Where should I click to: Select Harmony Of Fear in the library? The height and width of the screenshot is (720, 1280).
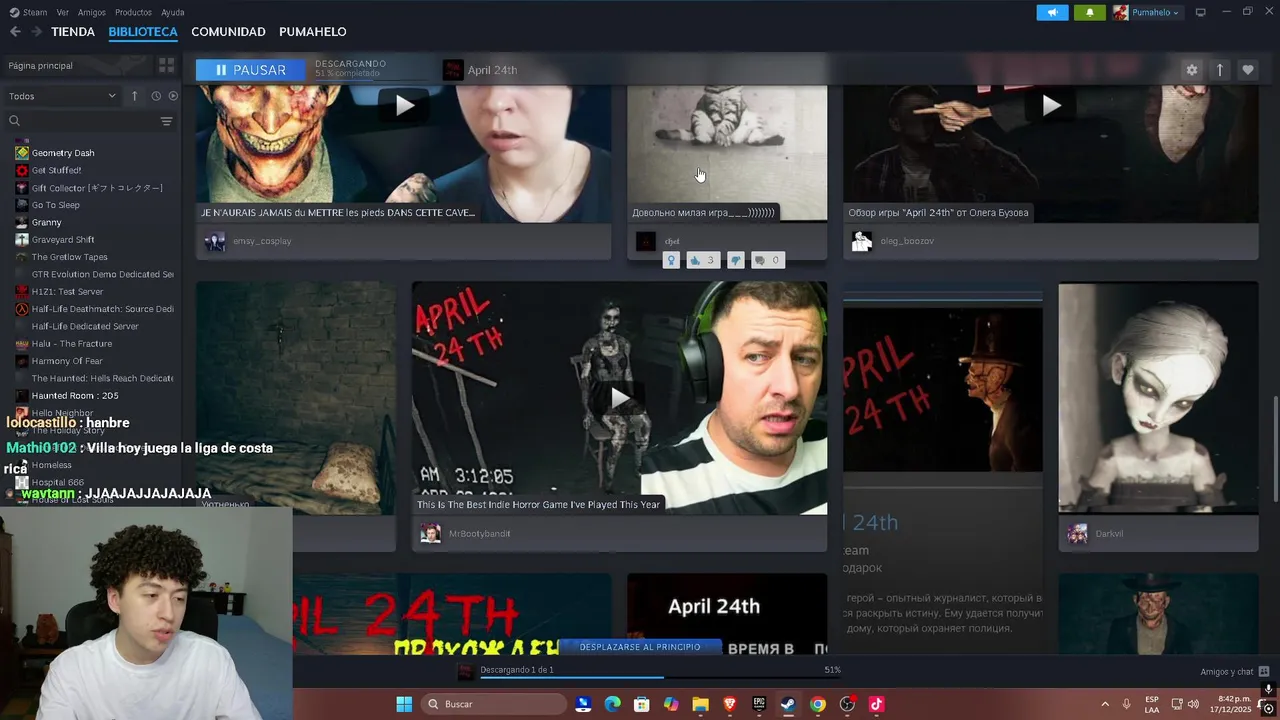click(x=67, y=361)
